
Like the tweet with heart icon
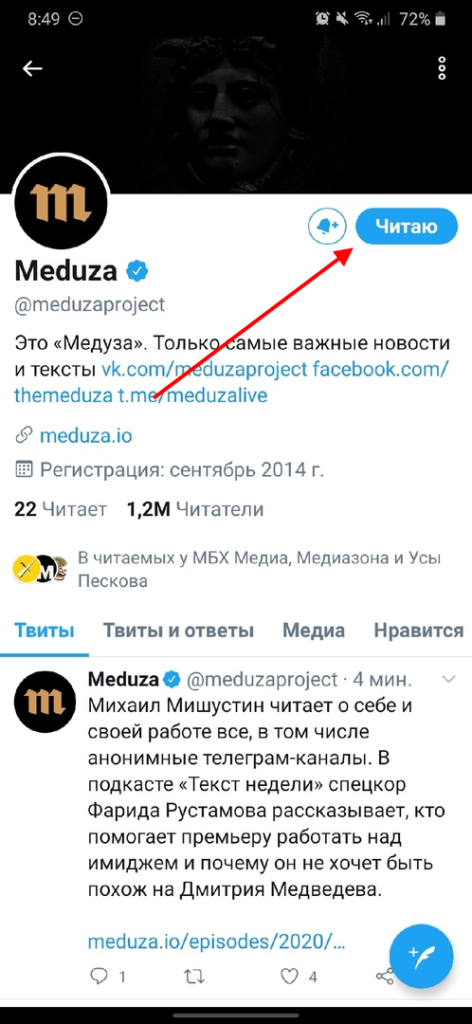[x=289, y=976]
